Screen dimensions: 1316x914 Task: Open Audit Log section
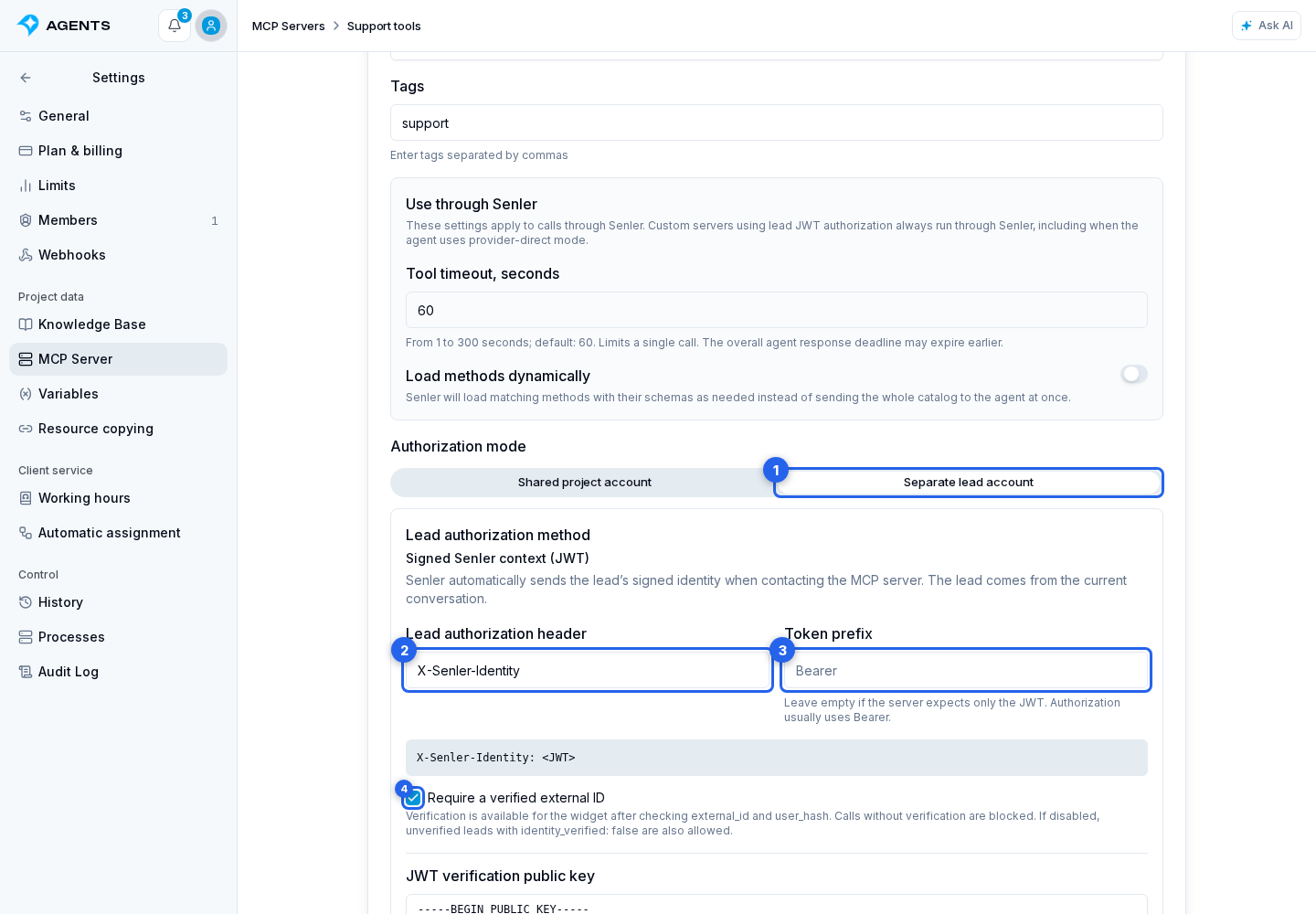119,672
